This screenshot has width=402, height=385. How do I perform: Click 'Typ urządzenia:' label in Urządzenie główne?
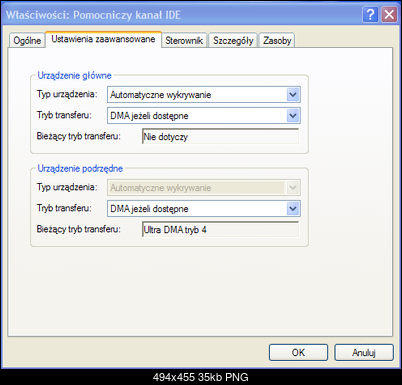[x=67, y=94]
